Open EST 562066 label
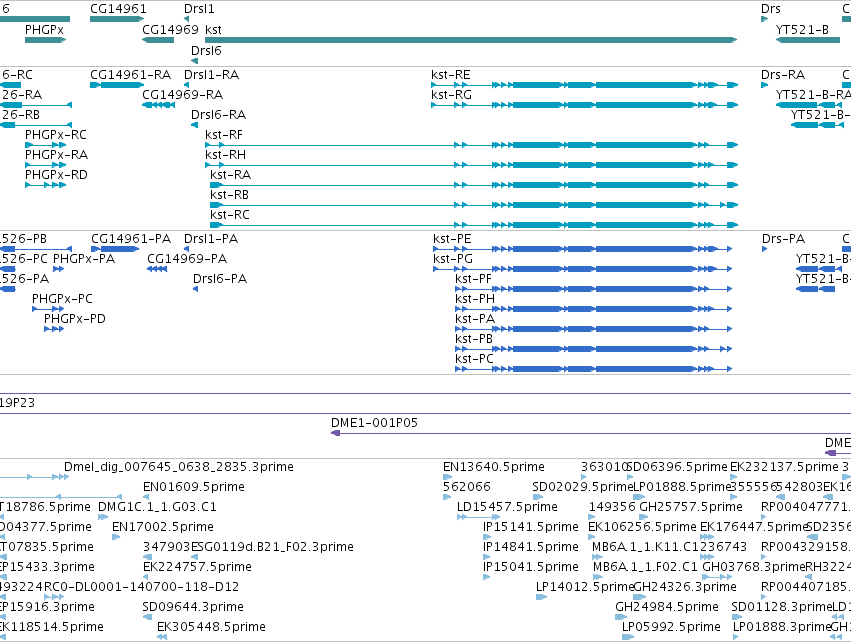Screen dimensions: 851x642 point(467,487)
